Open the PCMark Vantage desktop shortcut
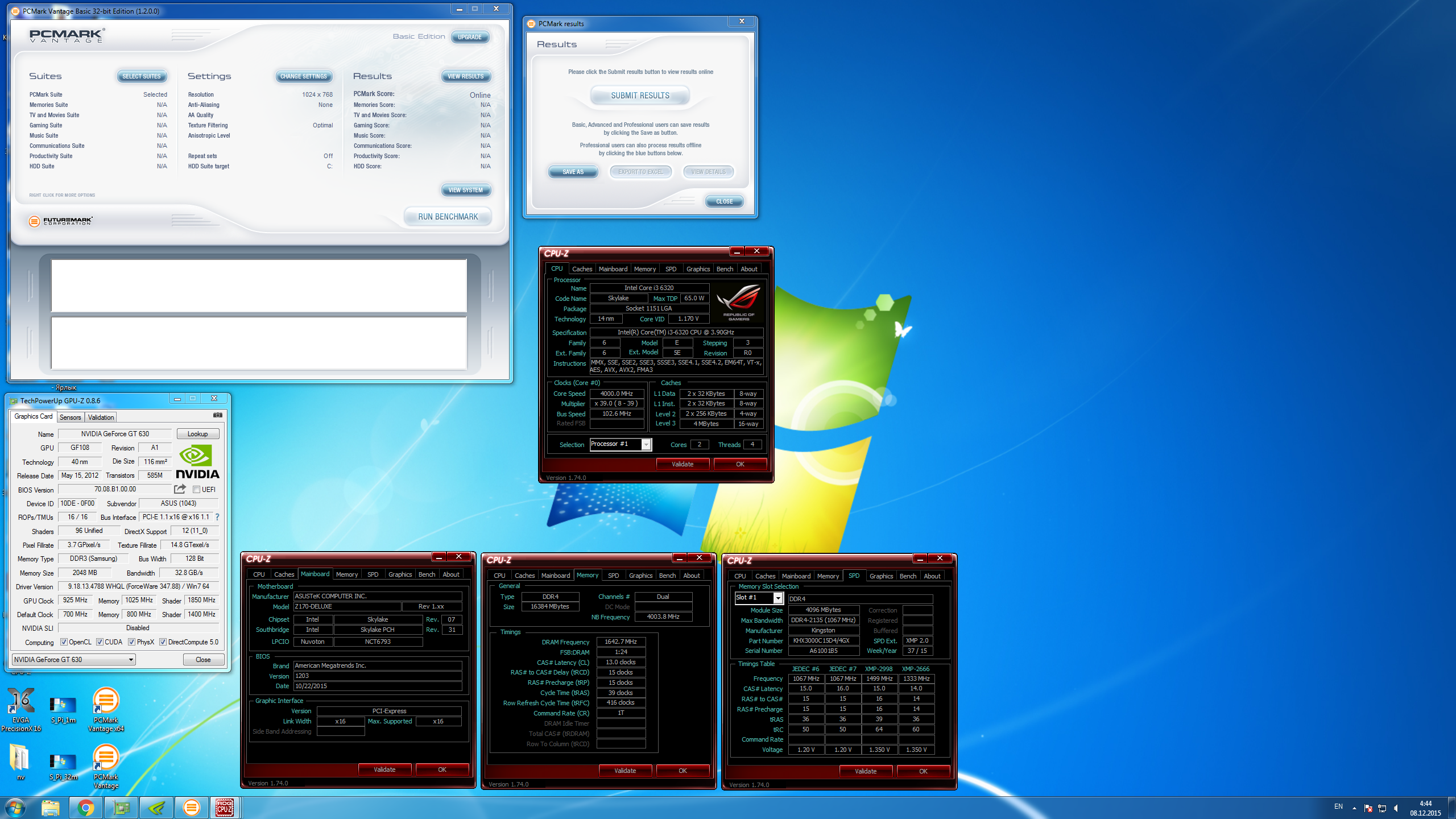 pos(106,766)
